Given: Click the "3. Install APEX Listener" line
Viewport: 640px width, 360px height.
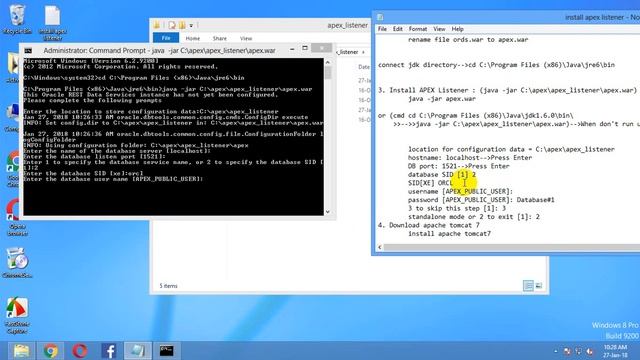Looking at the screenshot, I should (x=507, y=90).
